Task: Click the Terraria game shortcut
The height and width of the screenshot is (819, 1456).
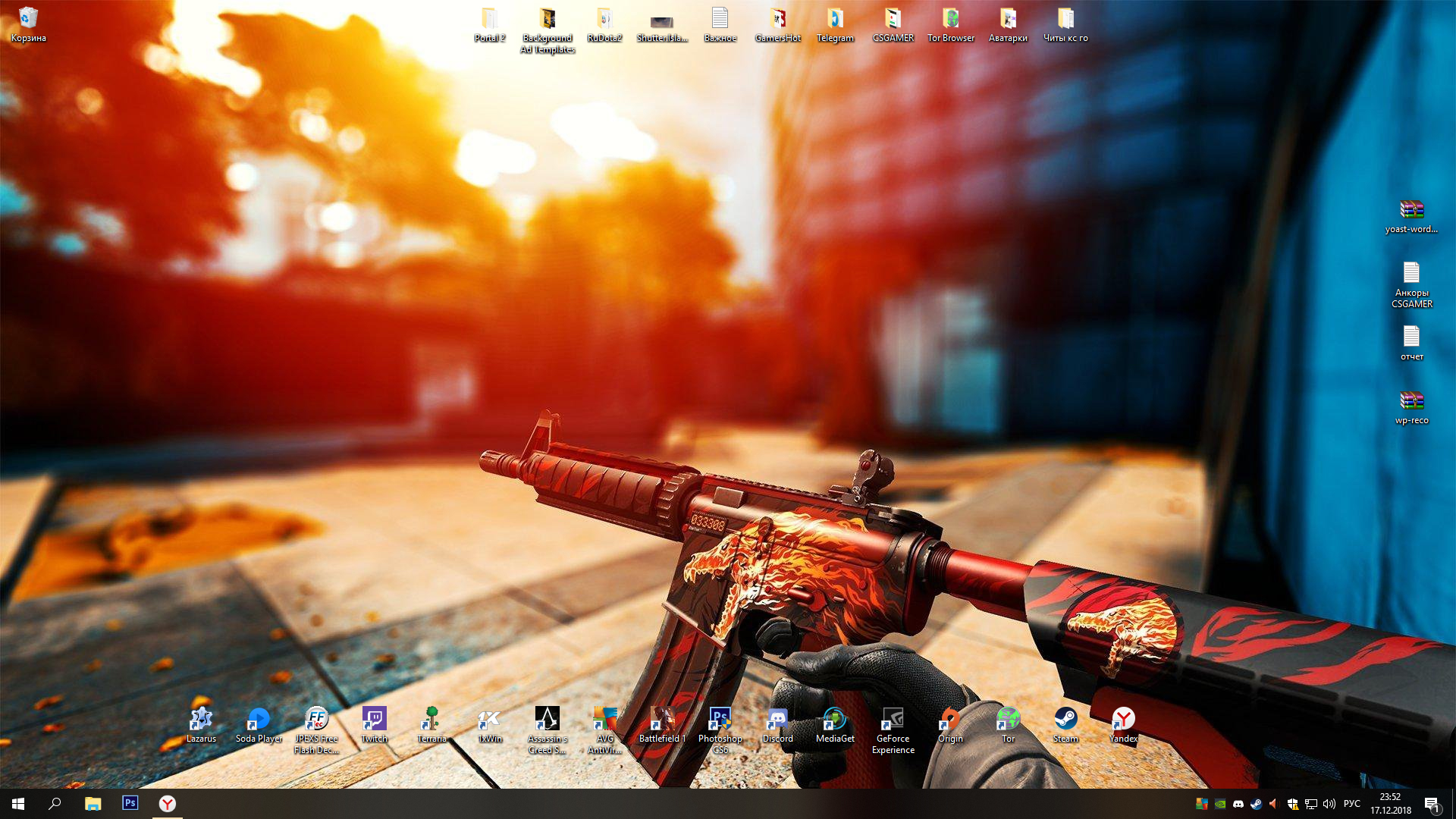Action: (431, 724)
